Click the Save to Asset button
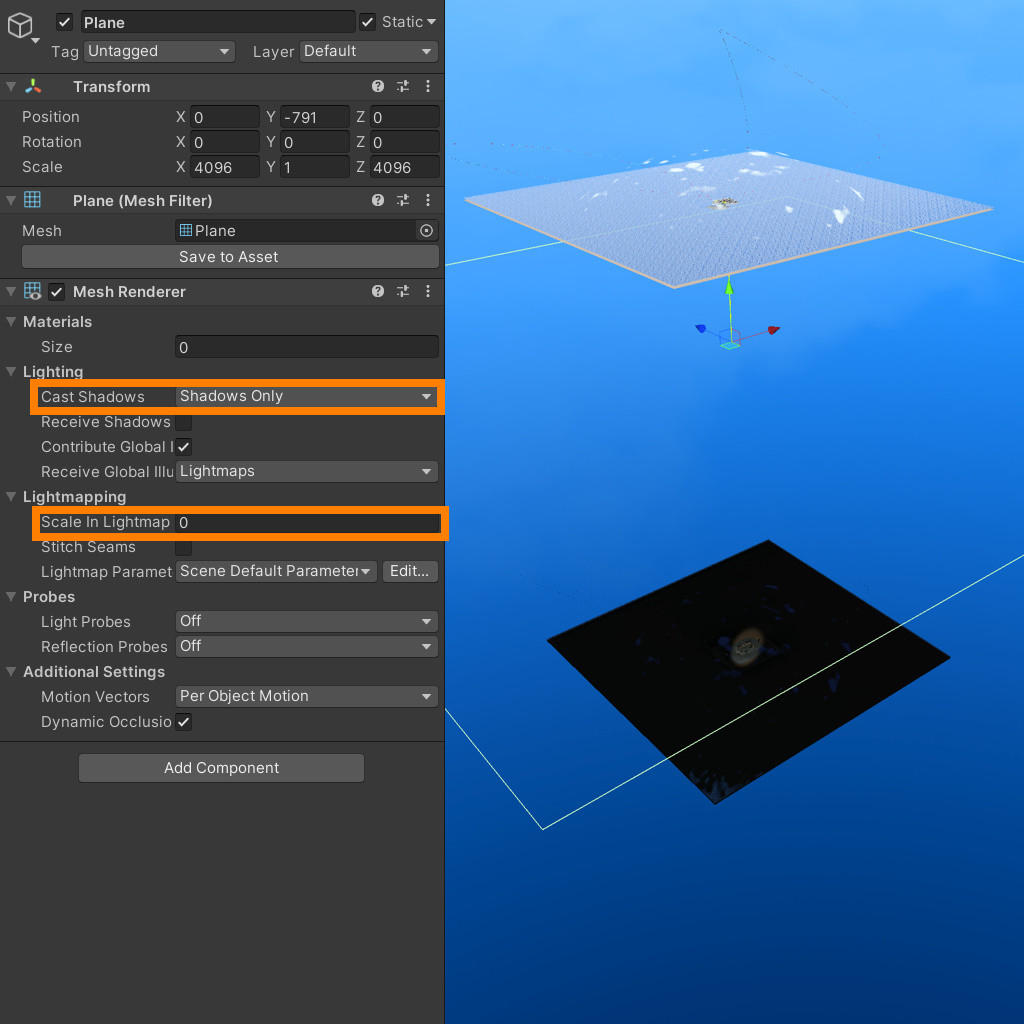Image resolution: width=1024 pixels, height=1024 pixels. click(230, 257)
